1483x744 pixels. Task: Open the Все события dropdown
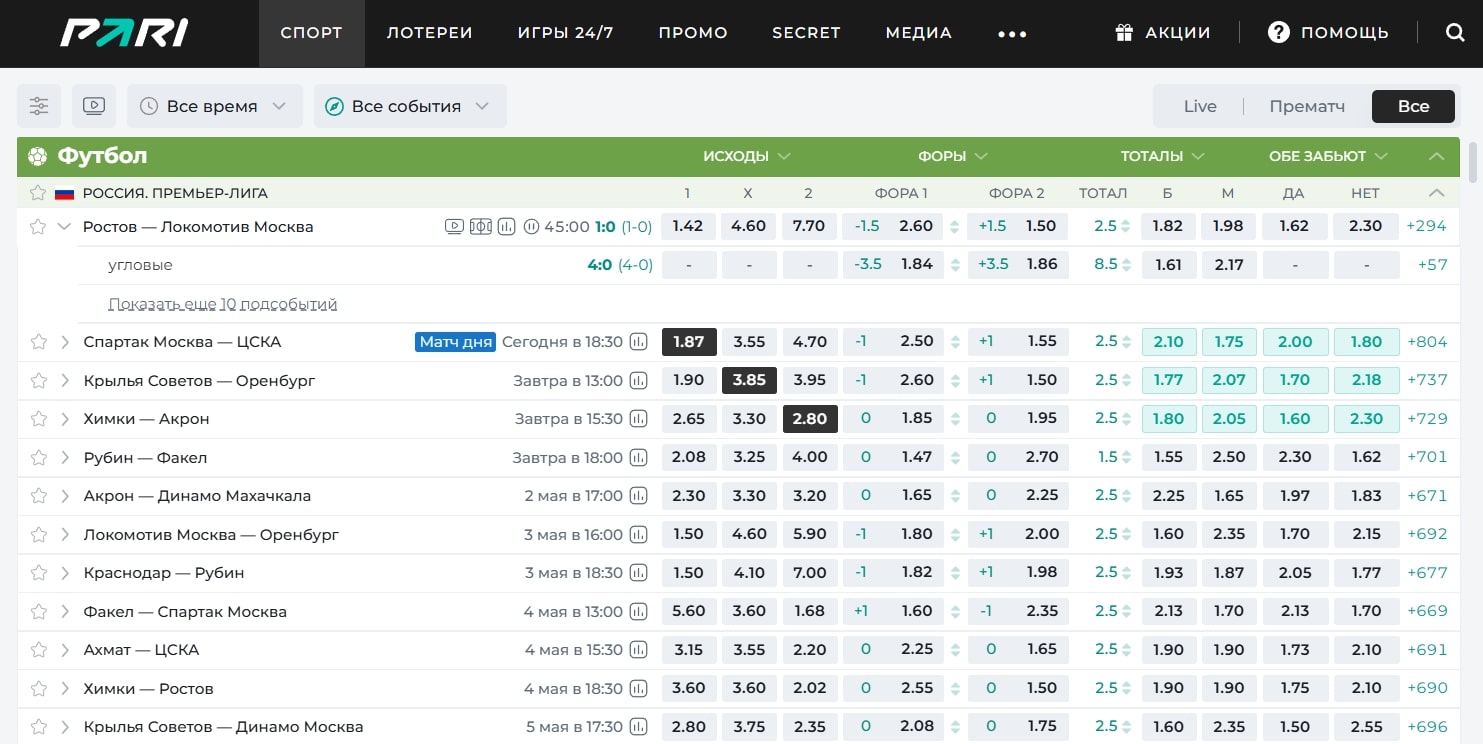410,106
